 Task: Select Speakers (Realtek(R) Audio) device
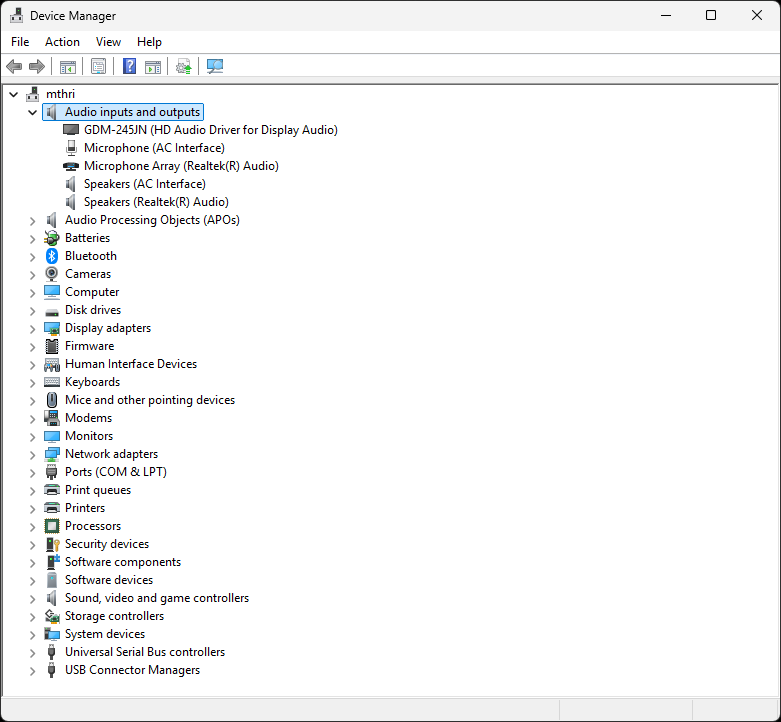coord(156,202)
